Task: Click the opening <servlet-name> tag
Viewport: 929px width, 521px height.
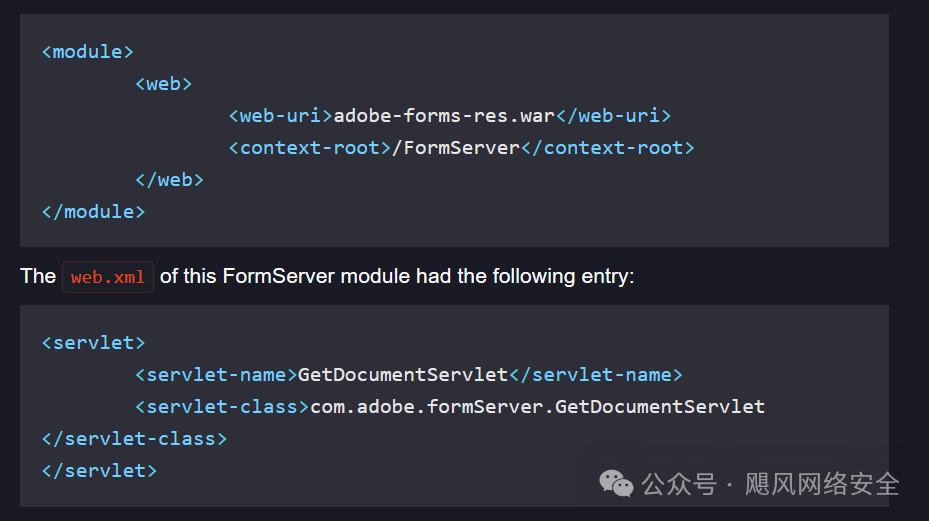Action: point(216,375)
